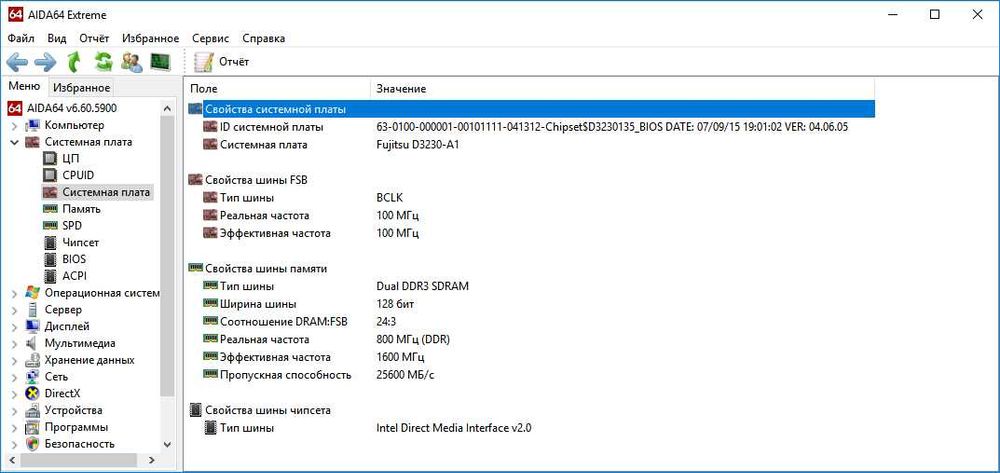Image resolution: width=1000 pixels, height=473 pixels.
Task: Switch to the Избранное sidebar tab
Action: [81, 88]
